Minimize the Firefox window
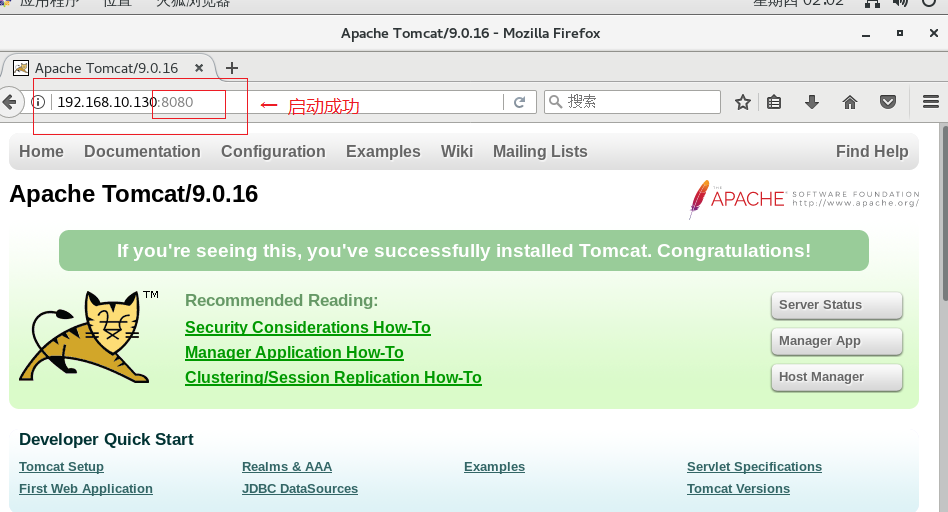The image size is (948, 512). [866, 34]
